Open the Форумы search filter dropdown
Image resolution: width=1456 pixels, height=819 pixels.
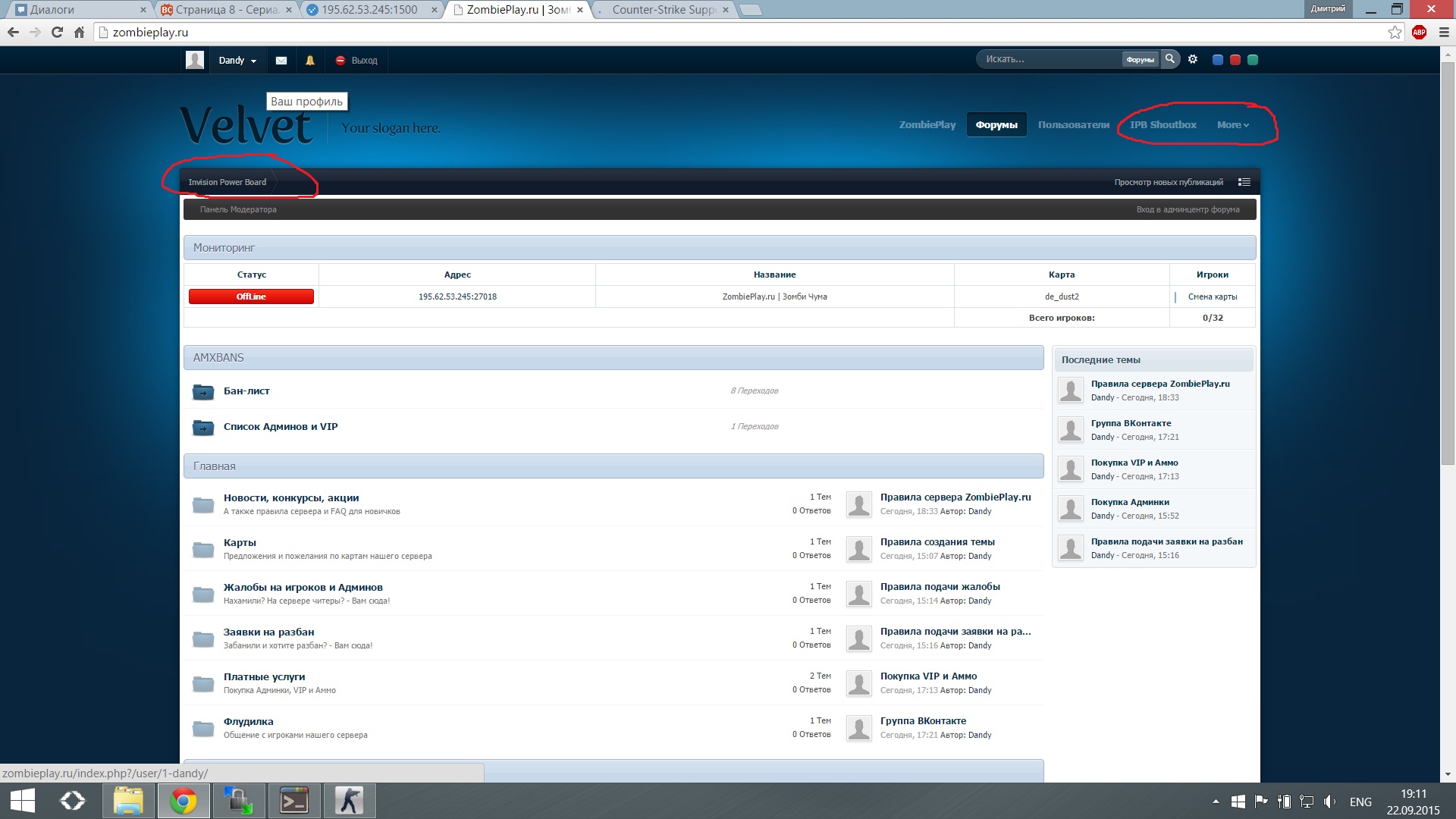pyautogui.click(x=1140, y=59)
